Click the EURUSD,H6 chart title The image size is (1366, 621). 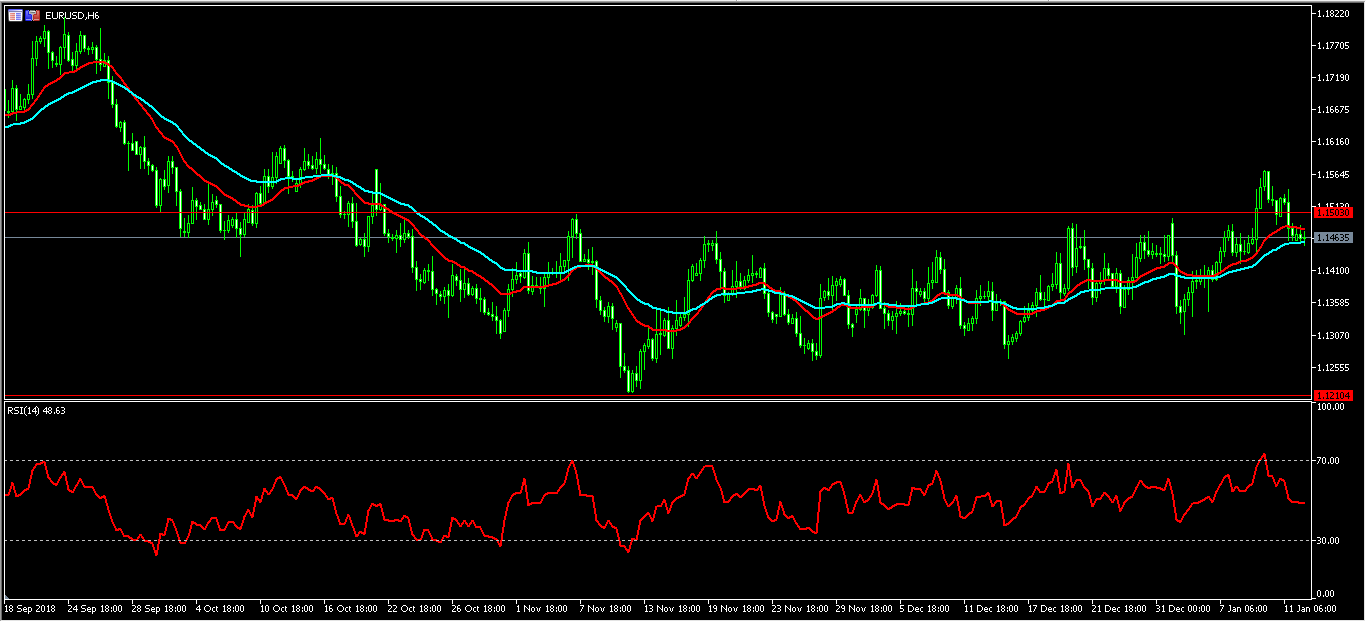coord(72,15)
